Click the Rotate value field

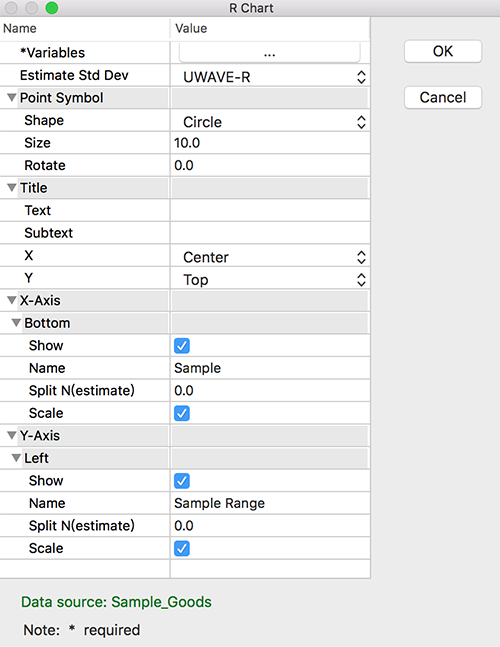270,165
